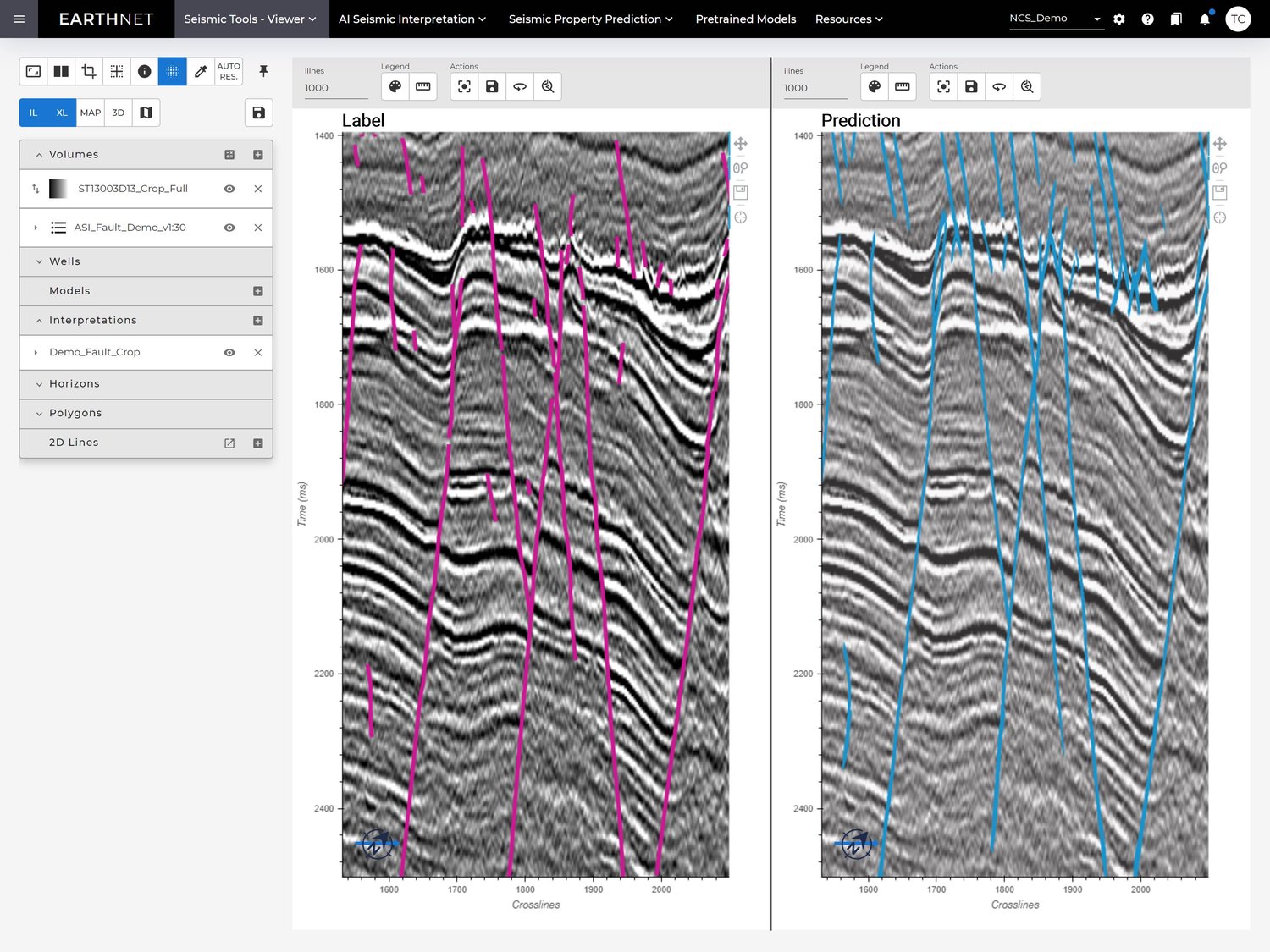Open the NCS_Demo project dropdown
This screenshot has width=1270, height=952.
pyautogui.click(x=1097, y=18)
